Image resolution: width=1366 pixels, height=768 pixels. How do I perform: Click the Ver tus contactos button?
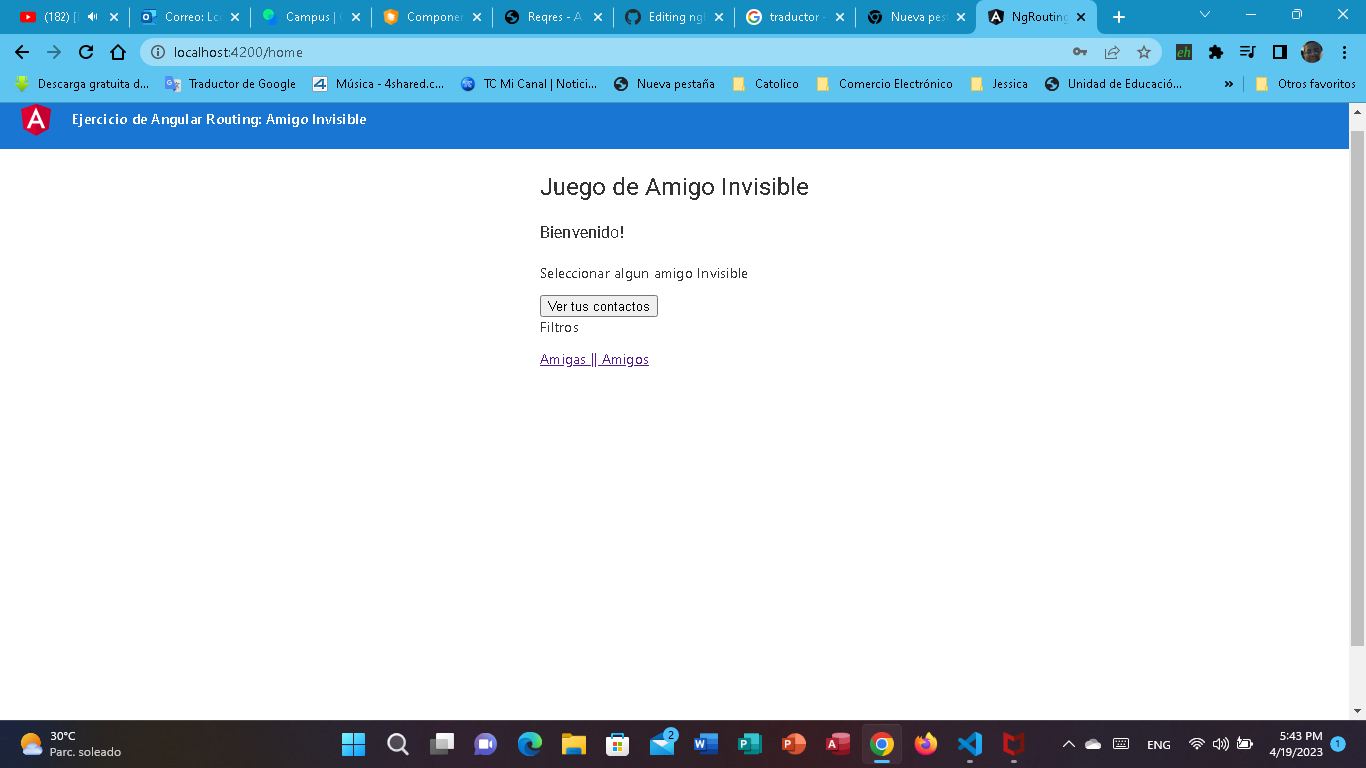tap(598, 305)
